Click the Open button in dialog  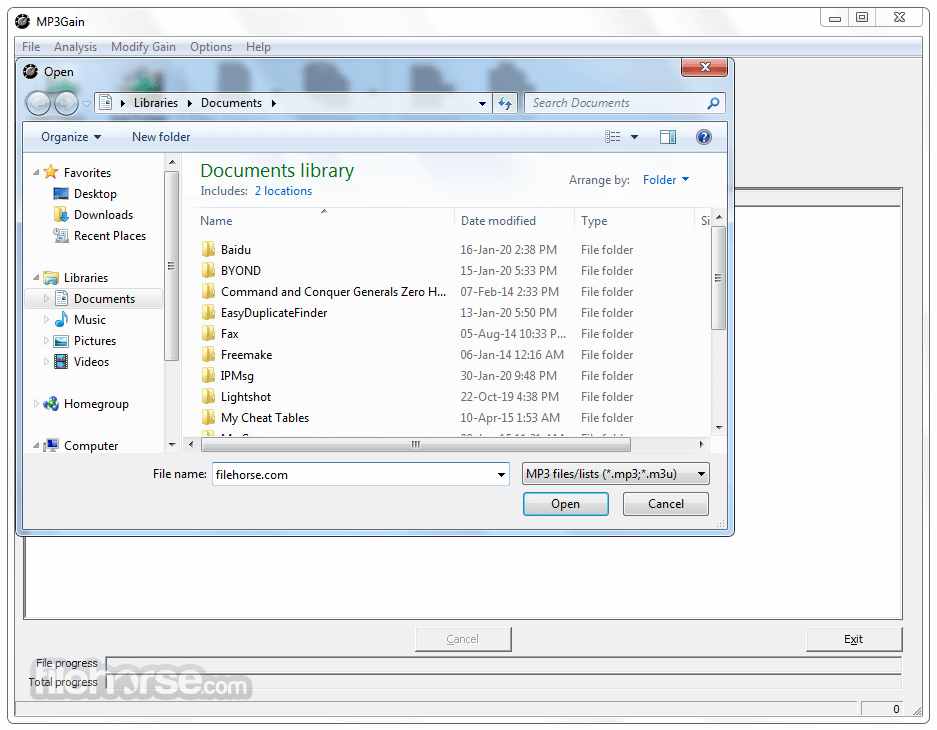coord(565,504)
